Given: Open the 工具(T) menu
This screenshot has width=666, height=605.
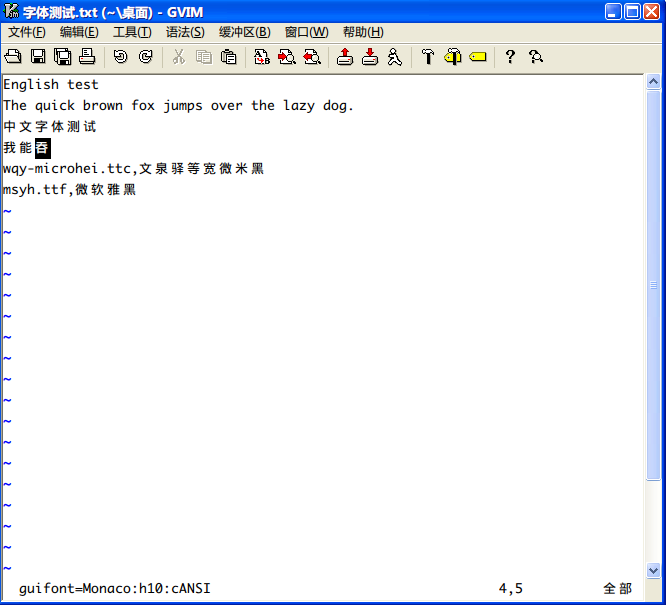Looking at the screenshot, I should 132,32.
